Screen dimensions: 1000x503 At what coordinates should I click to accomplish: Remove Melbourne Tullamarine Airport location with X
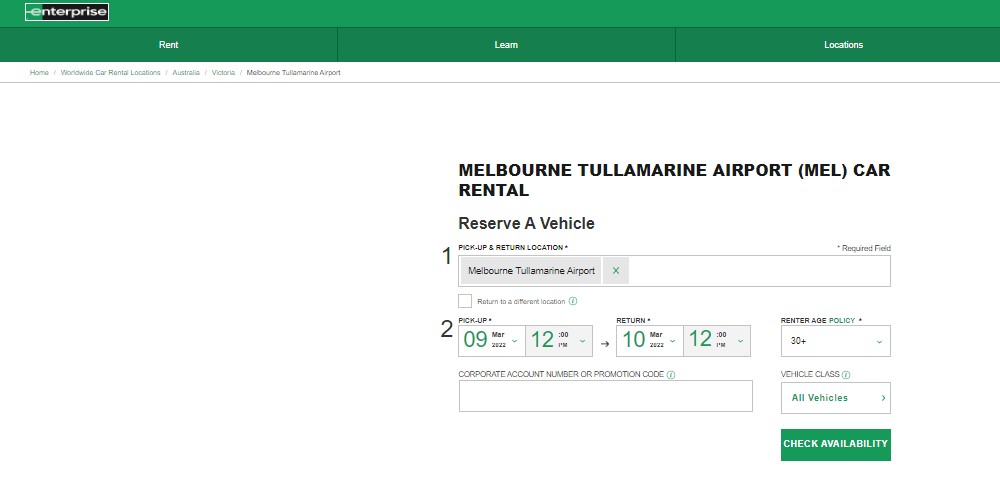point(615,270)
